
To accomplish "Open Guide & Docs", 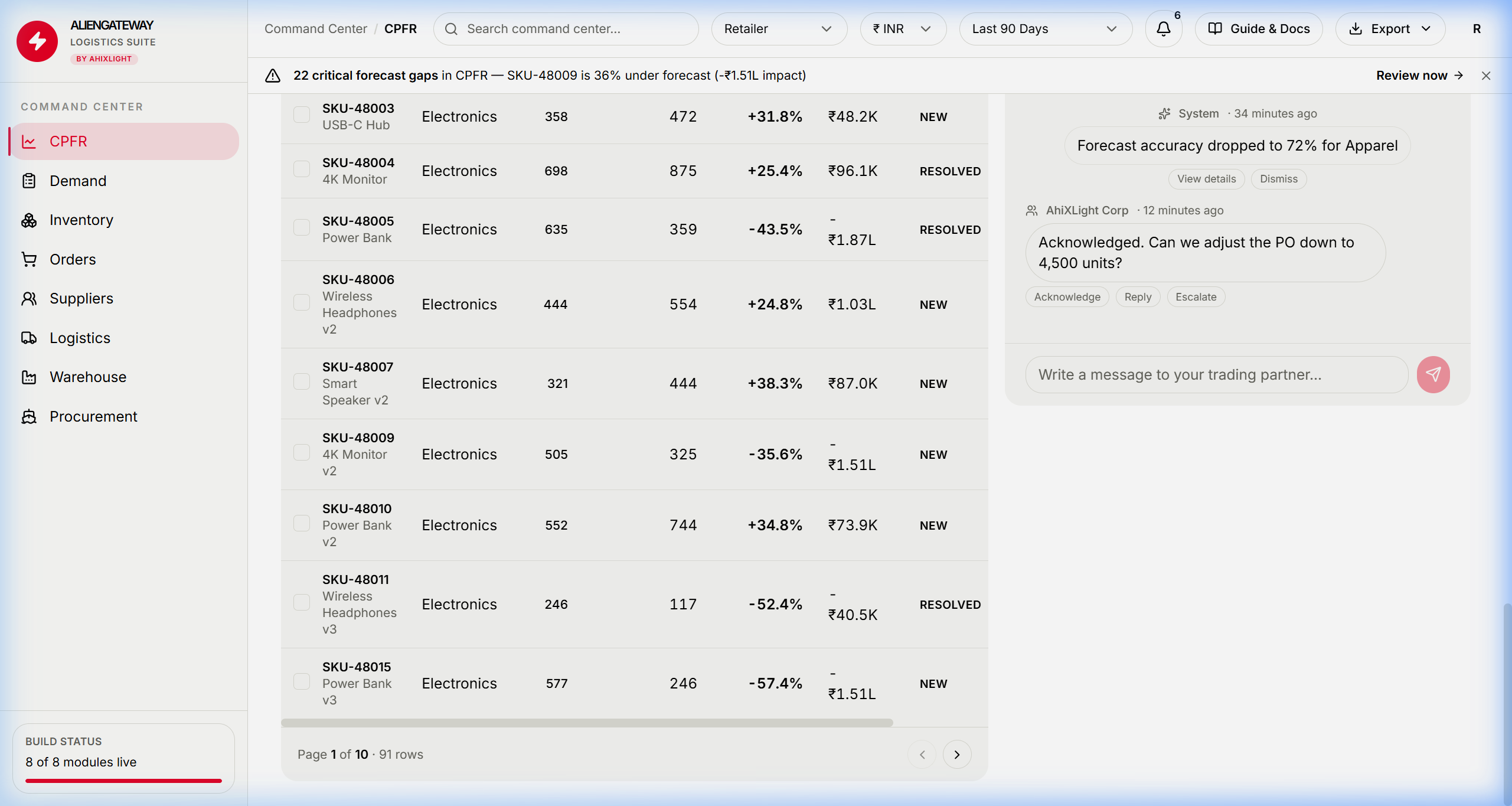I will click(1258, 29).
